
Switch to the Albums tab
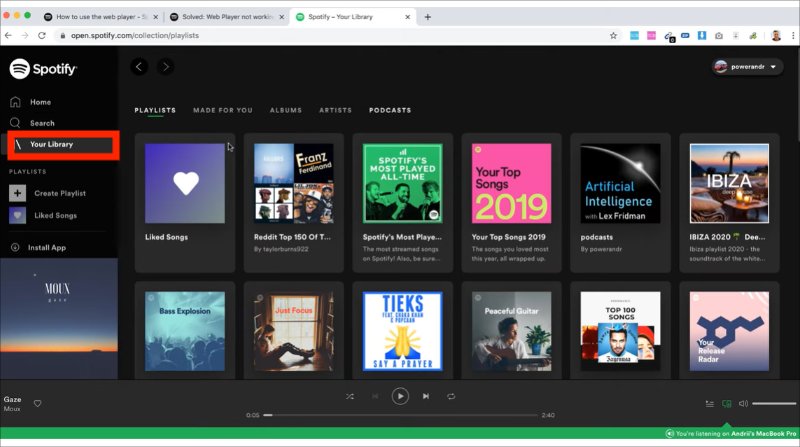coord(286,110)
